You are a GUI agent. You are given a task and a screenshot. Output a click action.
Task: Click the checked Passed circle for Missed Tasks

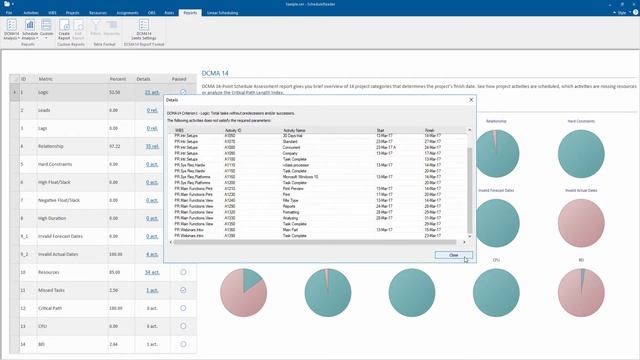click(x=183, y=290)
